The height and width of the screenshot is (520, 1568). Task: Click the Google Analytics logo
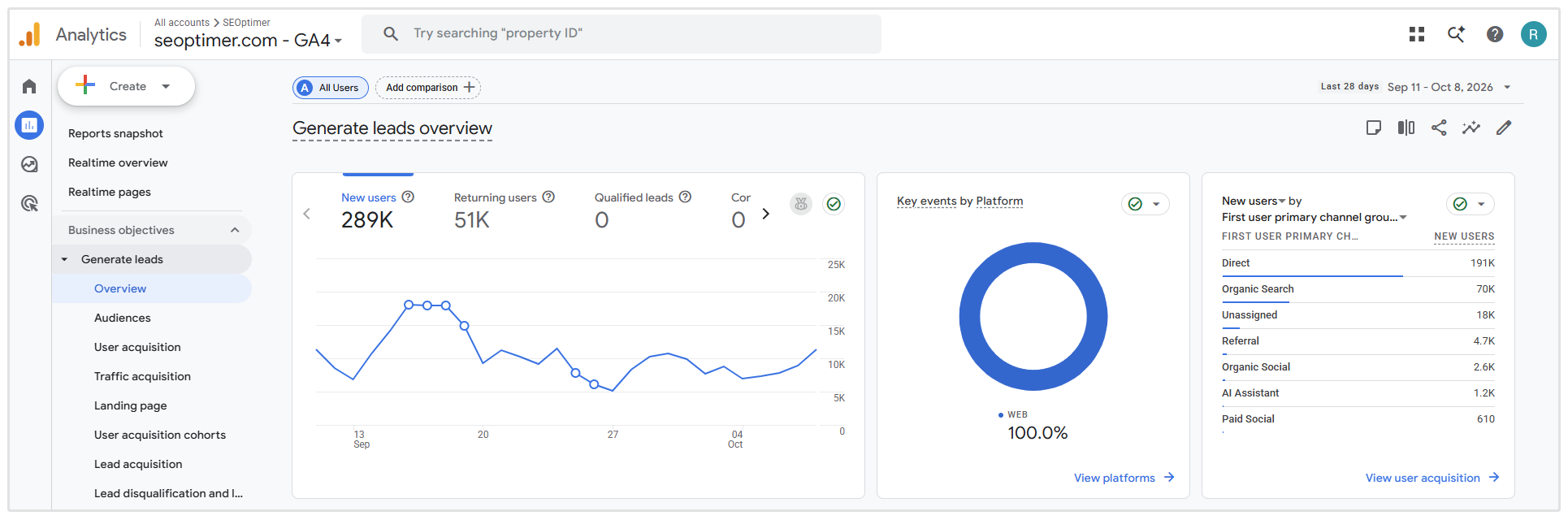click(29, 34)
